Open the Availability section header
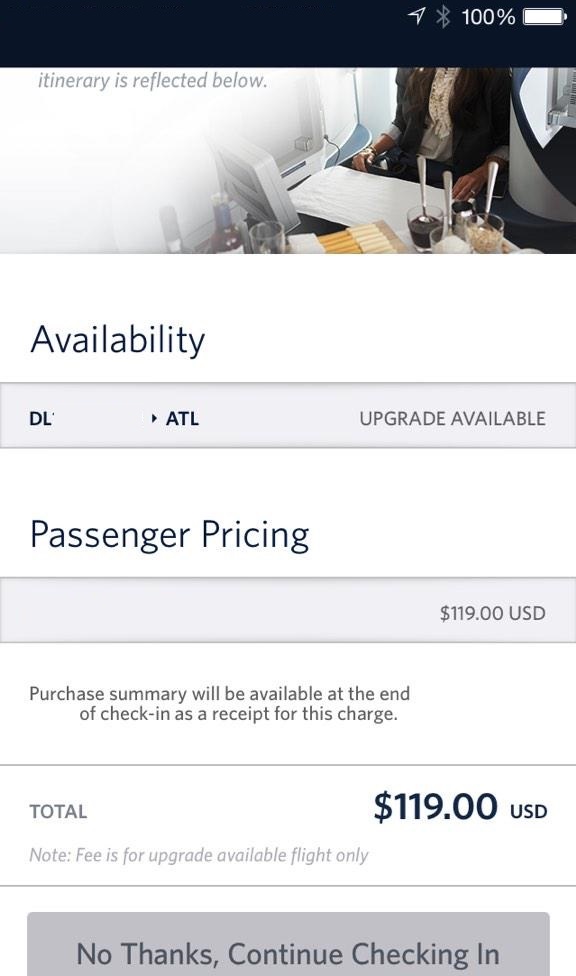Screen dimensions: 576x976 pyautogui.click(x=118, y=339)
